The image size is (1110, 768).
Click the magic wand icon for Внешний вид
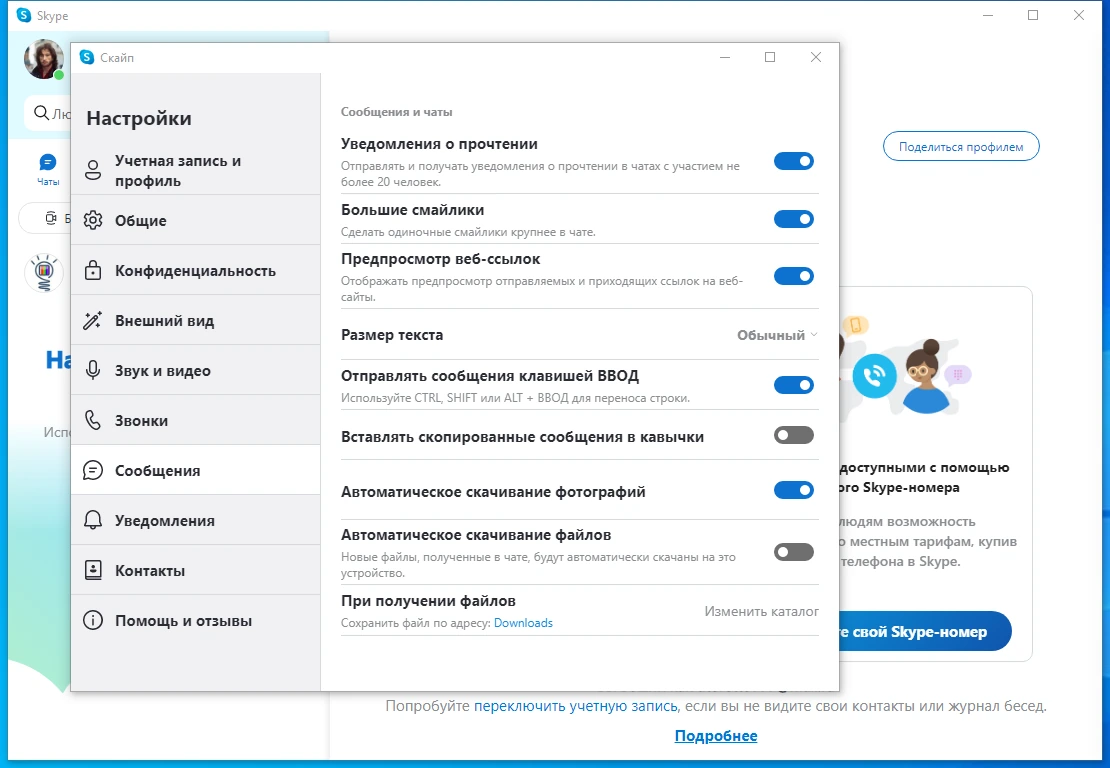pyautogui.click(x=93, y=321)
